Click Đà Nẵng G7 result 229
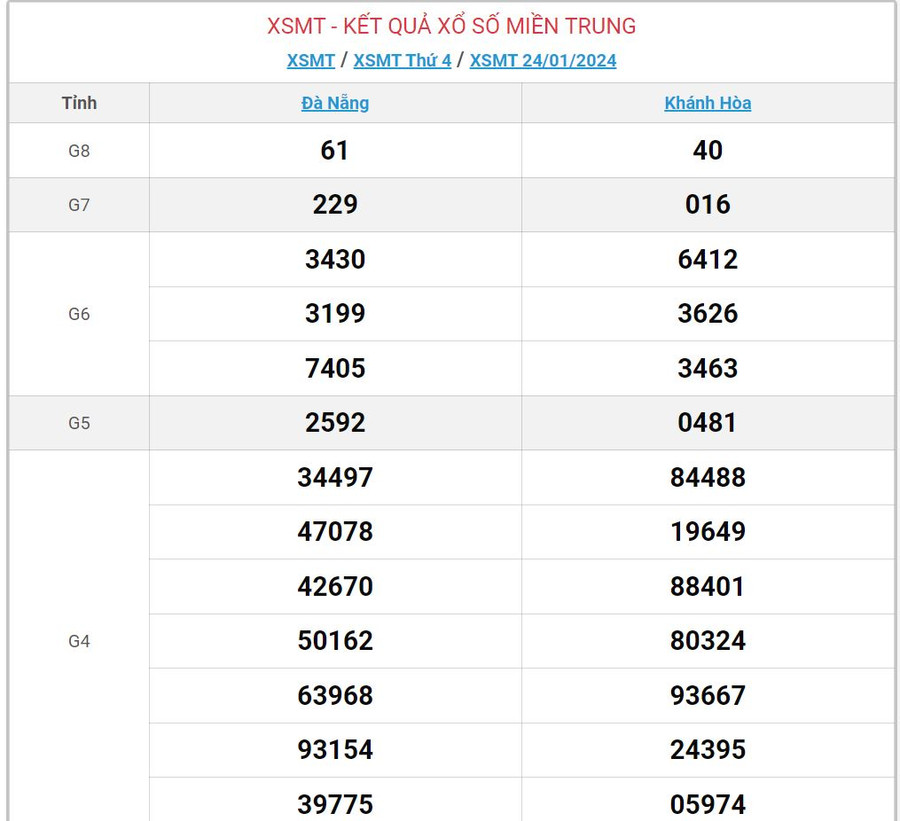The height and width of the screenshot is (821, 900). coord(335,205)
